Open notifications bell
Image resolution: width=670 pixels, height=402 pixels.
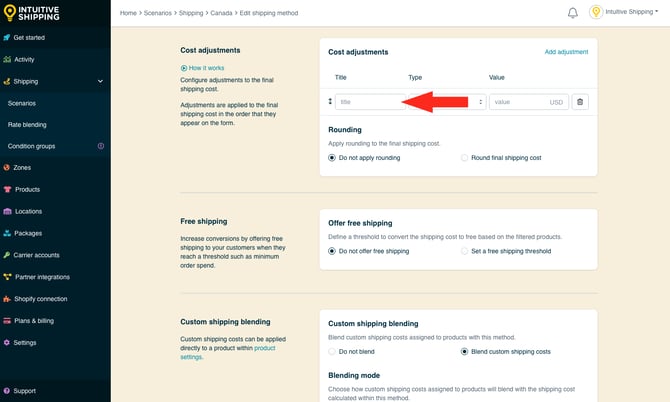coord(573,13)
